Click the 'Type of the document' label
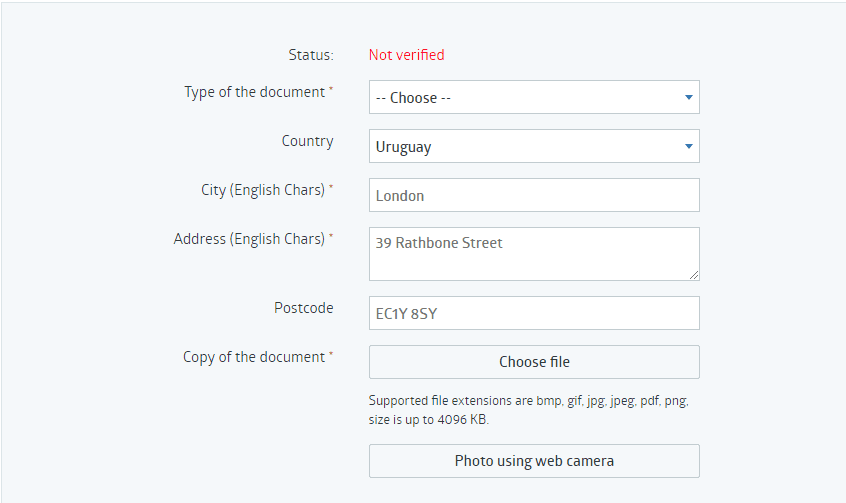Screen dimensions: 846x503 [255, 92]
